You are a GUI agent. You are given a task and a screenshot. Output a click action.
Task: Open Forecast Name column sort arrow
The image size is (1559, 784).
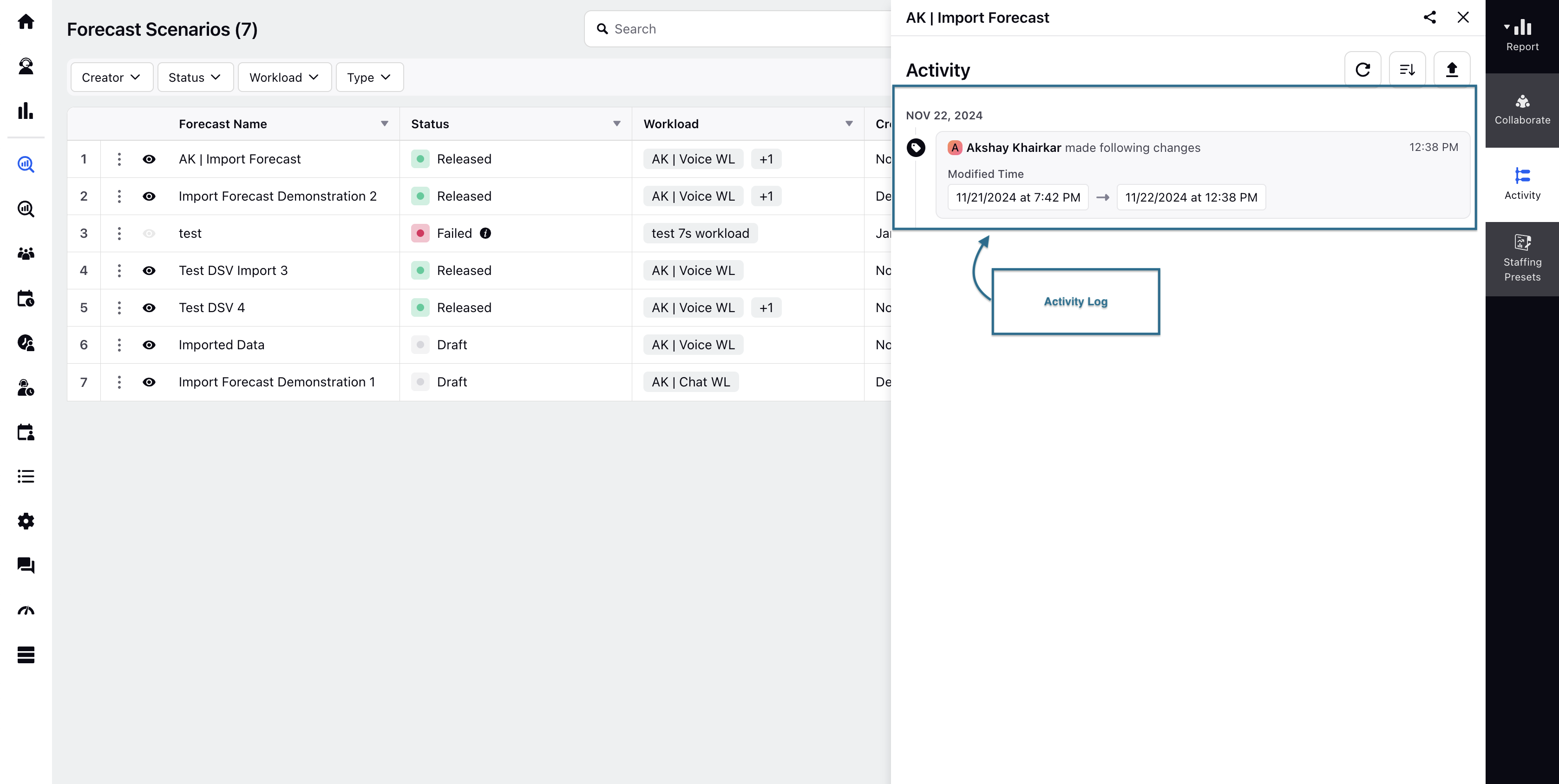coord(384,124)
